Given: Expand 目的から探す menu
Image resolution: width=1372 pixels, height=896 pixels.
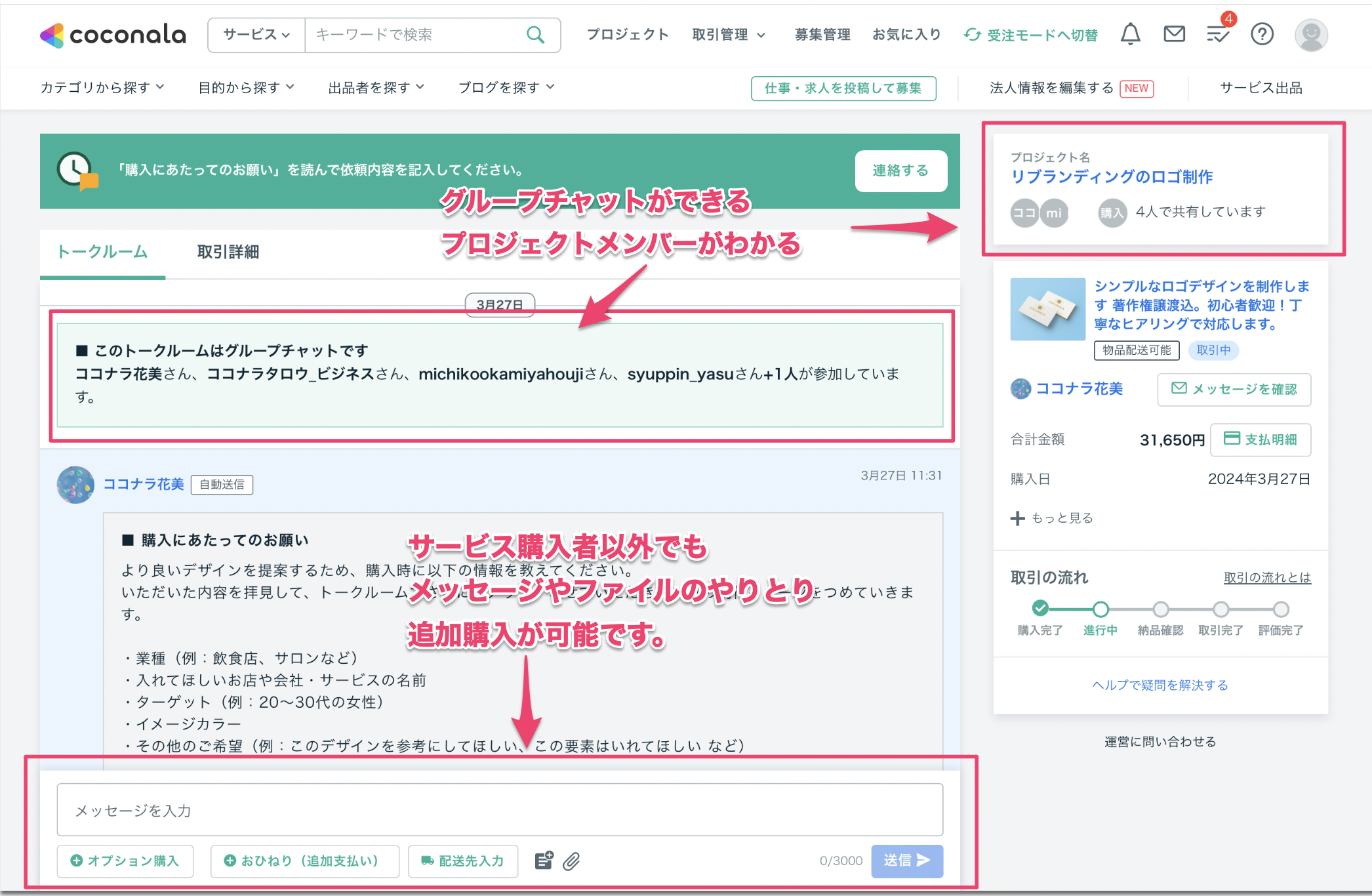Looking at the screenshot, I should point(247,87).
